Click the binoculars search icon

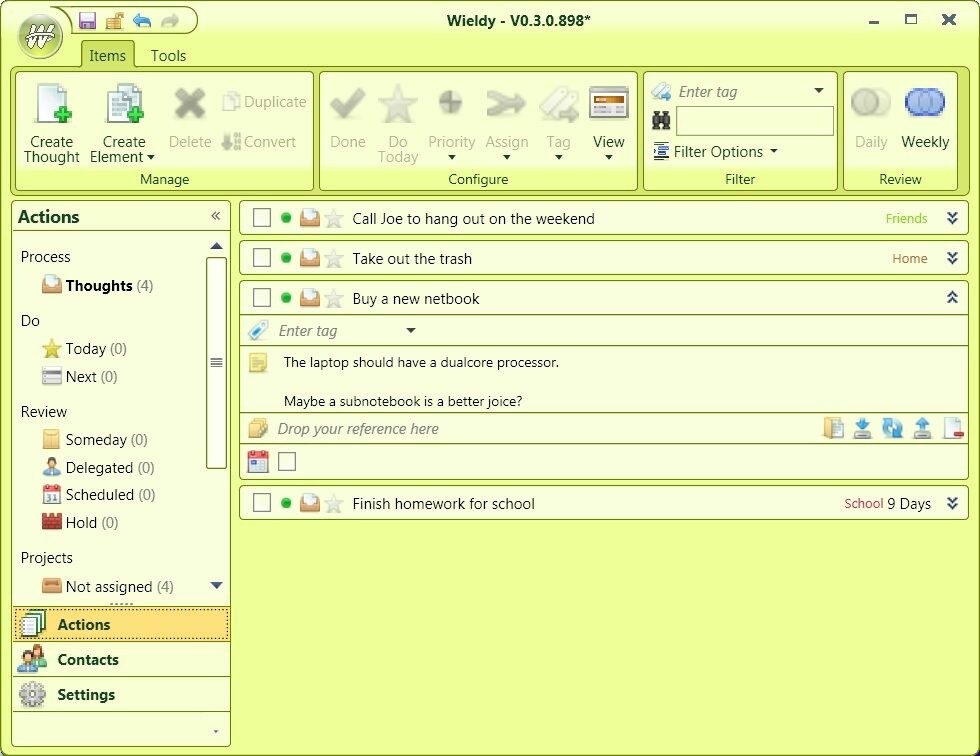pos(661,119)
